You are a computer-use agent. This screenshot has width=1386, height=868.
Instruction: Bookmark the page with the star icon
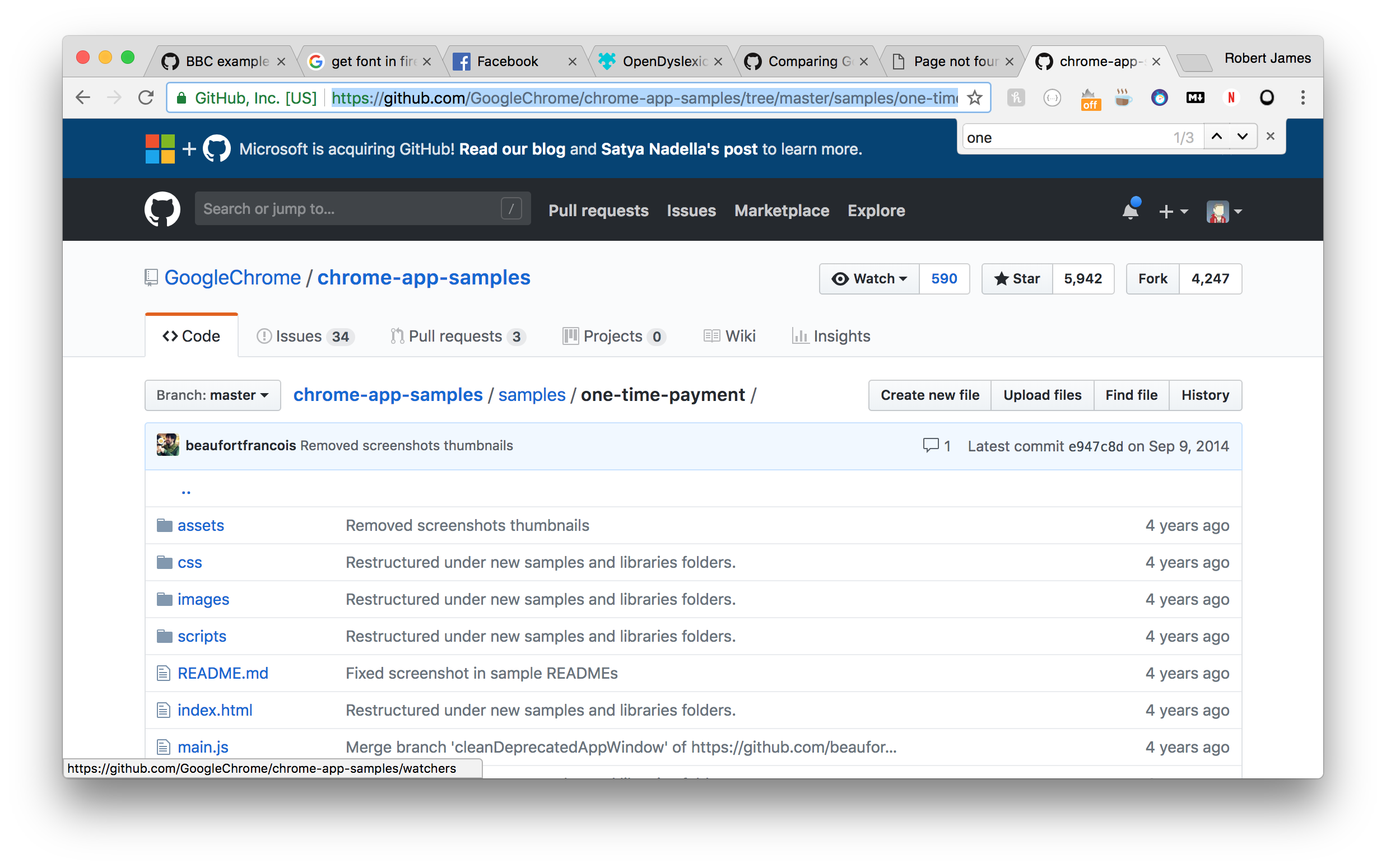[x=974, y=97]
